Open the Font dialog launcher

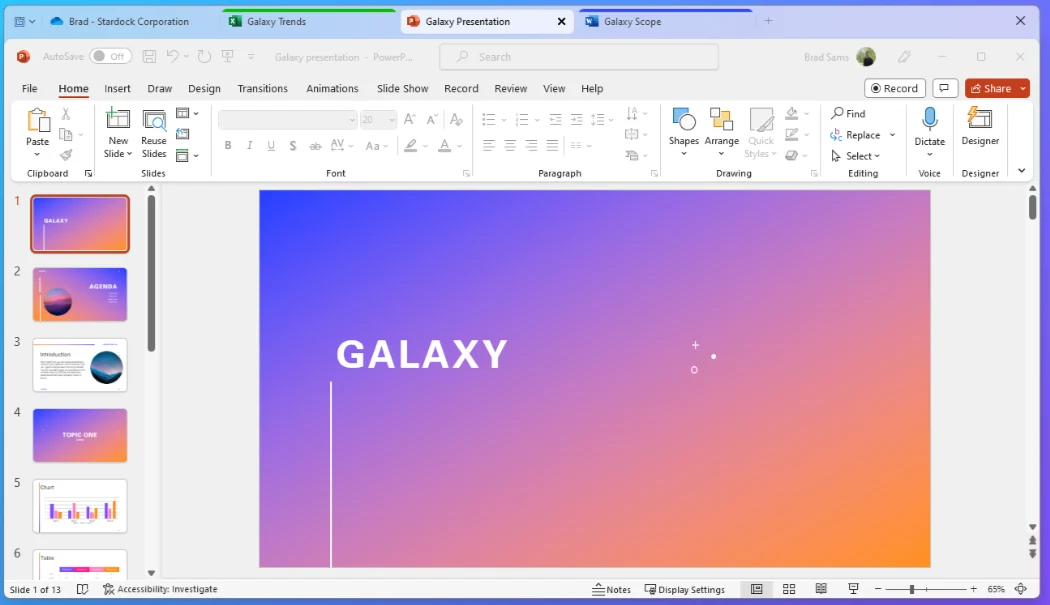click(x=467, y=174)
